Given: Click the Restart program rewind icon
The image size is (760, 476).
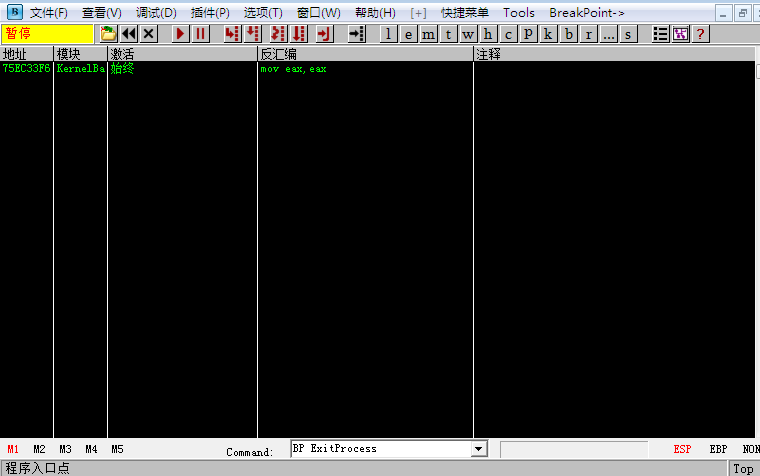Looking at the screenshot, I should (129, 34).
